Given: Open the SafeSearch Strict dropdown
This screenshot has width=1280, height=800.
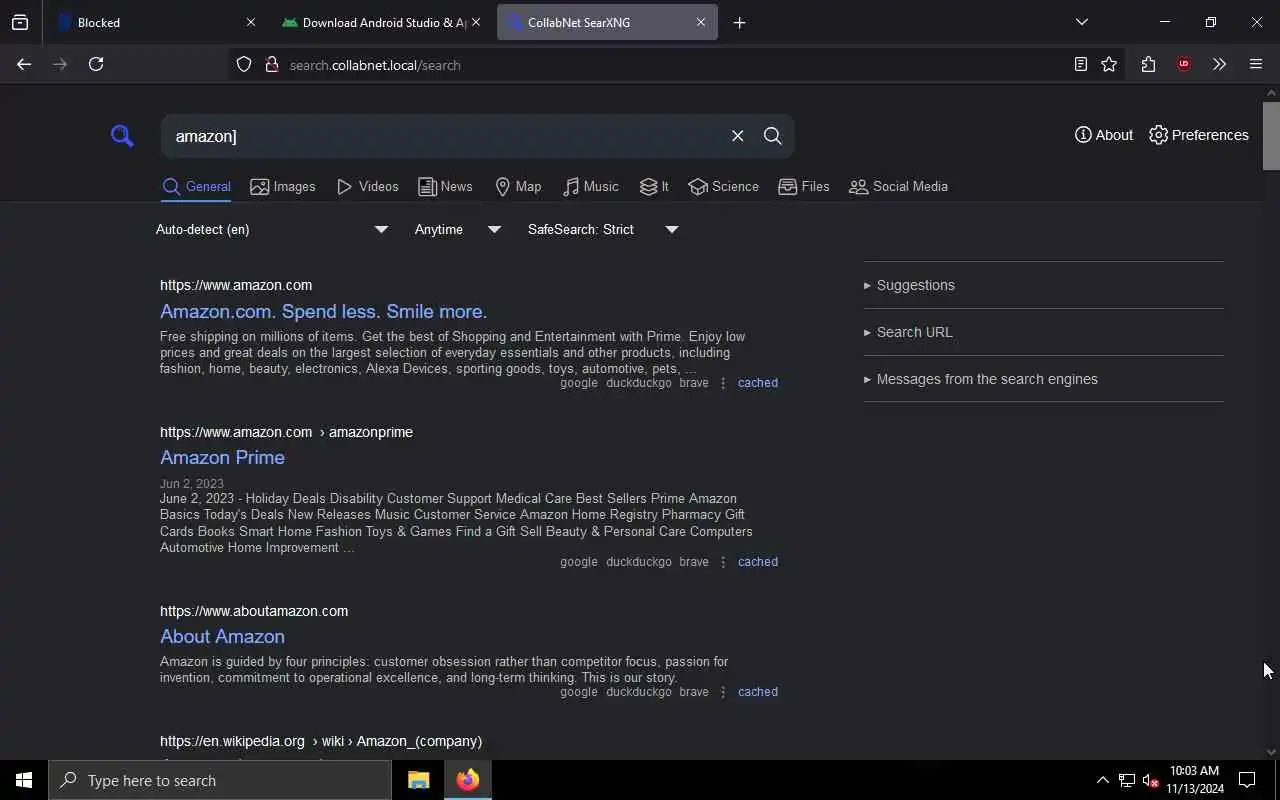Looking at the screenshot, I should [603, 230].
